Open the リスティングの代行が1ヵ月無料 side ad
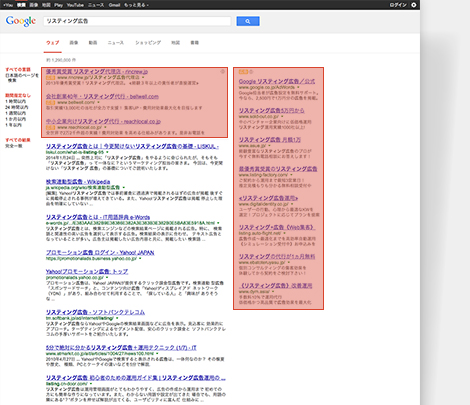 [277, 256]
